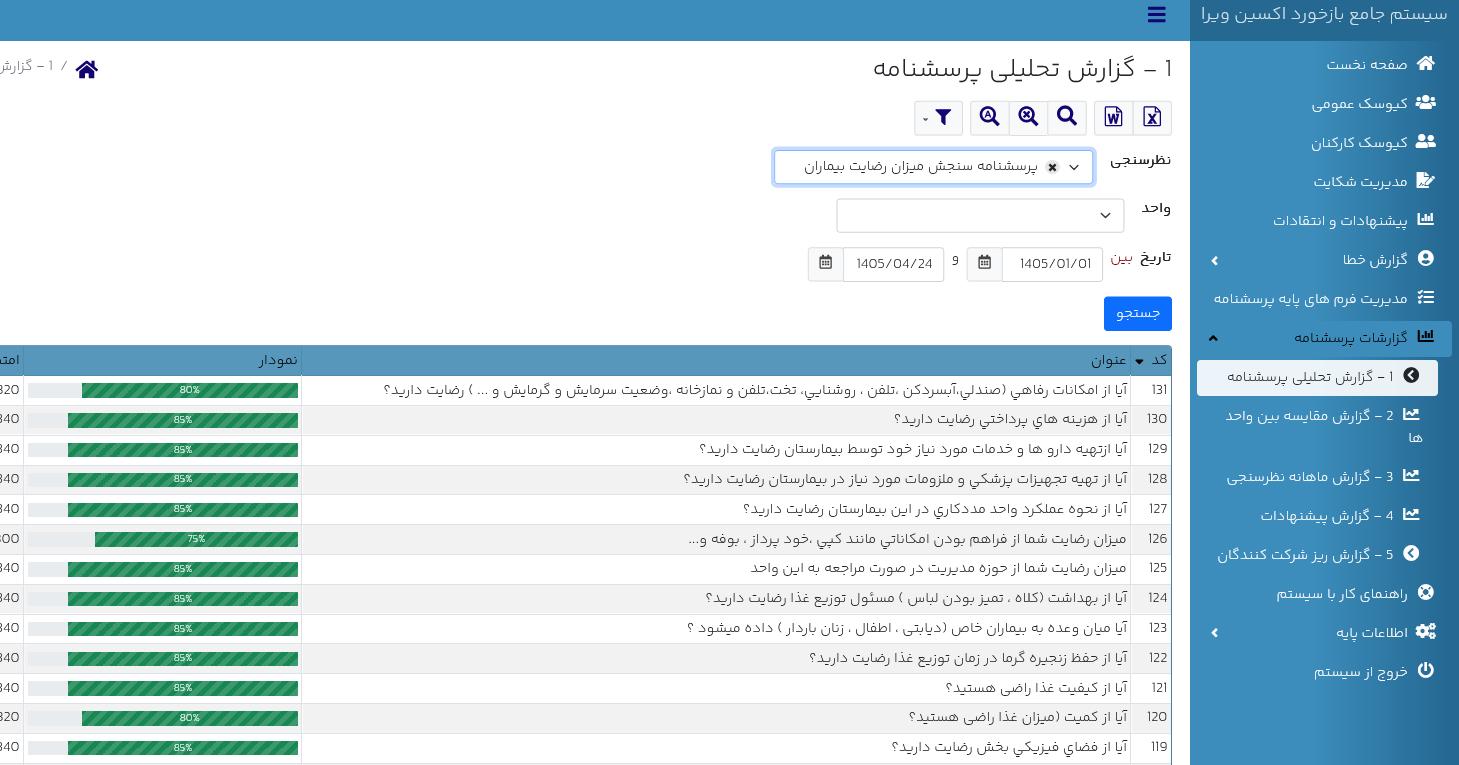
Task: Click the magnifier with X clear-search icon
Action: 1028,118
